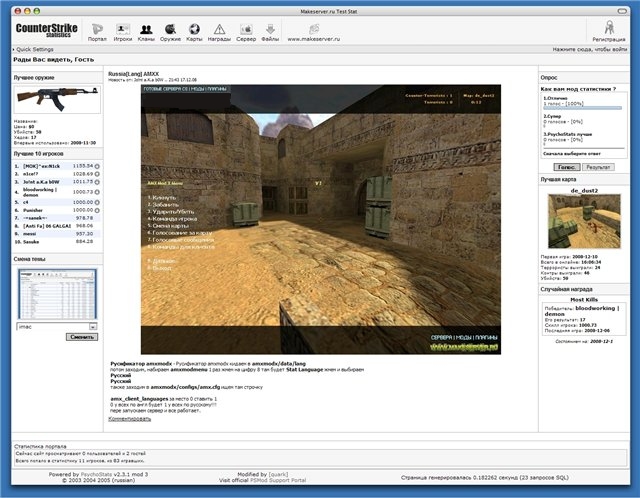The width and height of the screenshot is (640, 498).
Task: Click the Most Kills award title
Action: click(584, 300)
